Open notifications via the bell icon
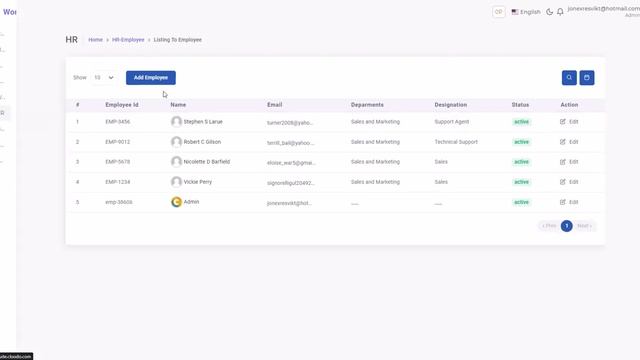 click(x=560, y=12)
